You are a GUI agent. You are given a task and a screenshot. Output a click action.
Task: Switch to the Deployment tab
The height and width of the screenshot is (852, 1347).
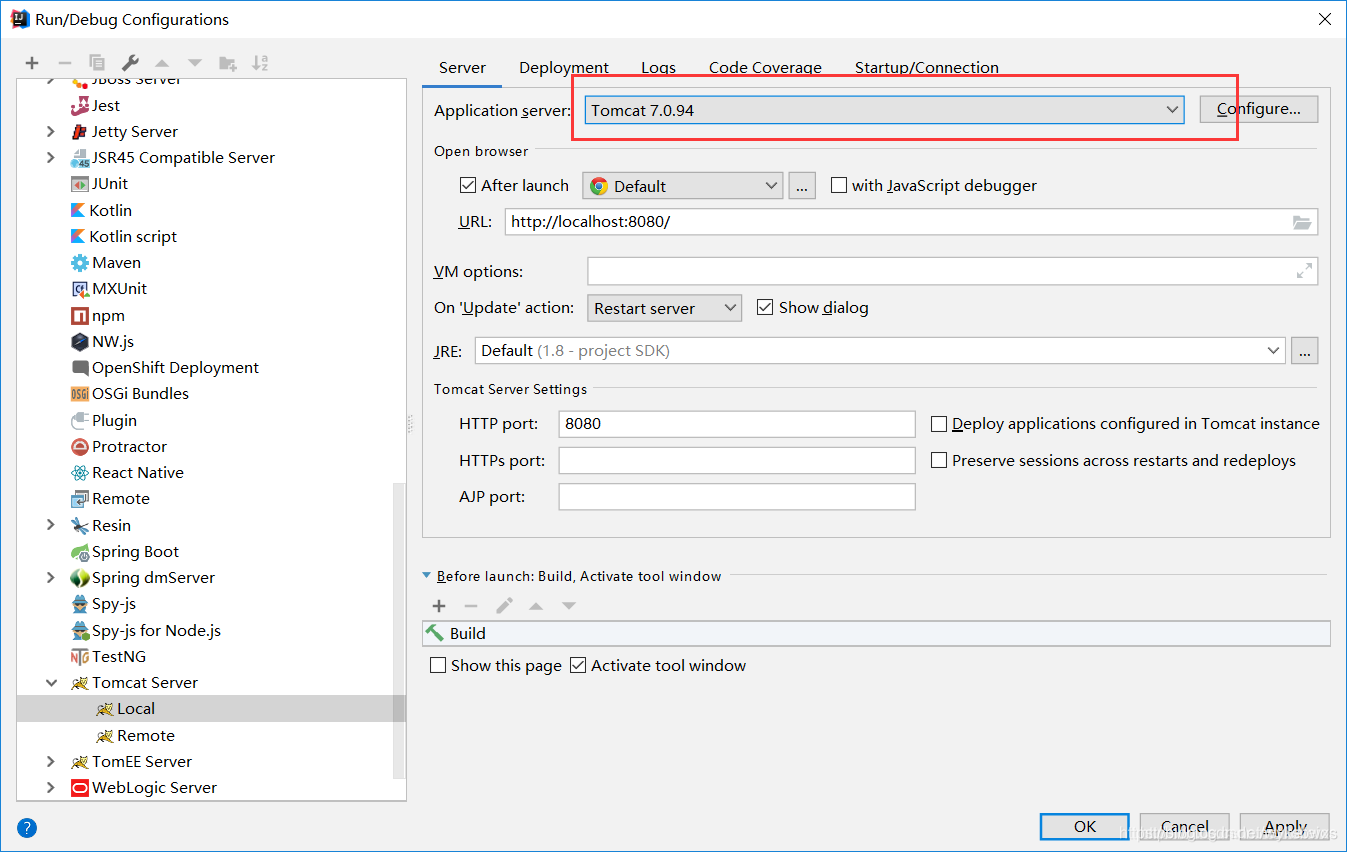564,67
